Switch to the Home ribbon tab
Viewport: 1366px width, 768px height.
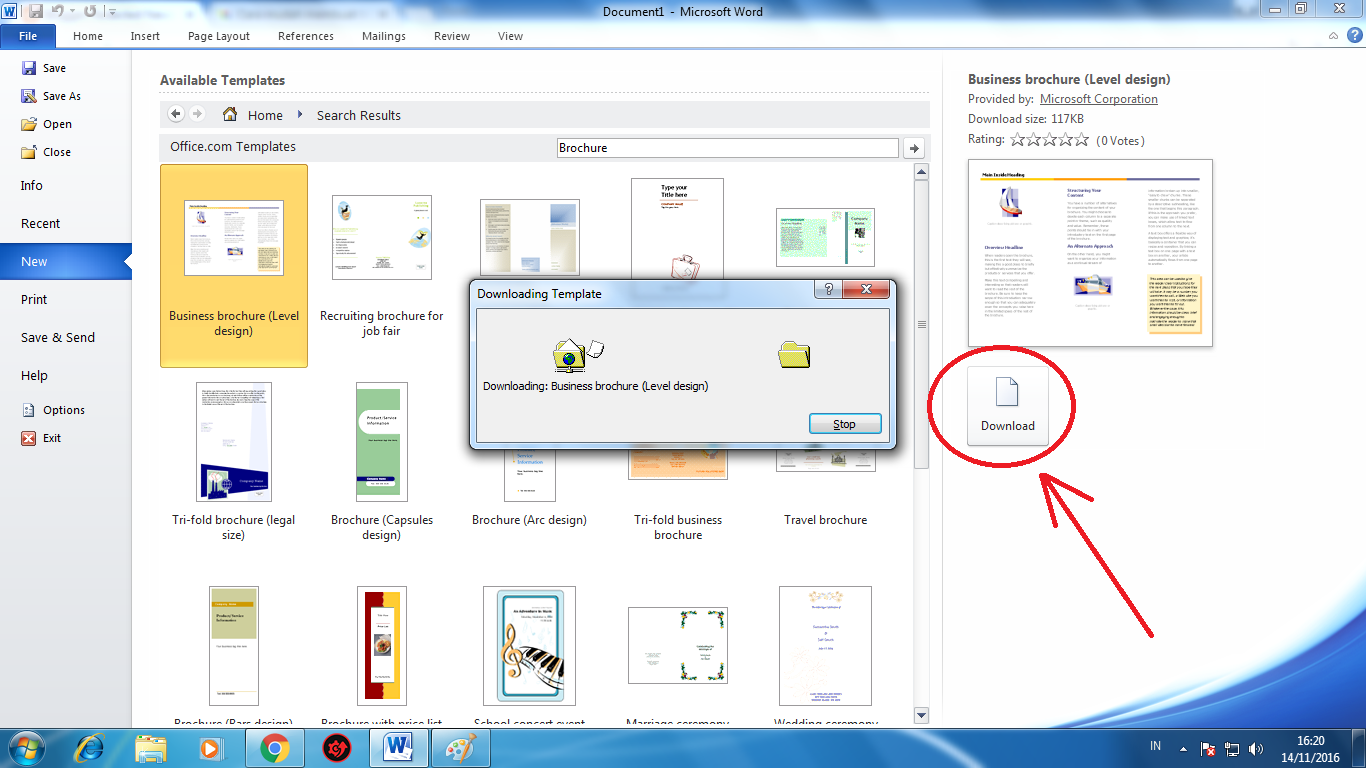pos(88,36)
